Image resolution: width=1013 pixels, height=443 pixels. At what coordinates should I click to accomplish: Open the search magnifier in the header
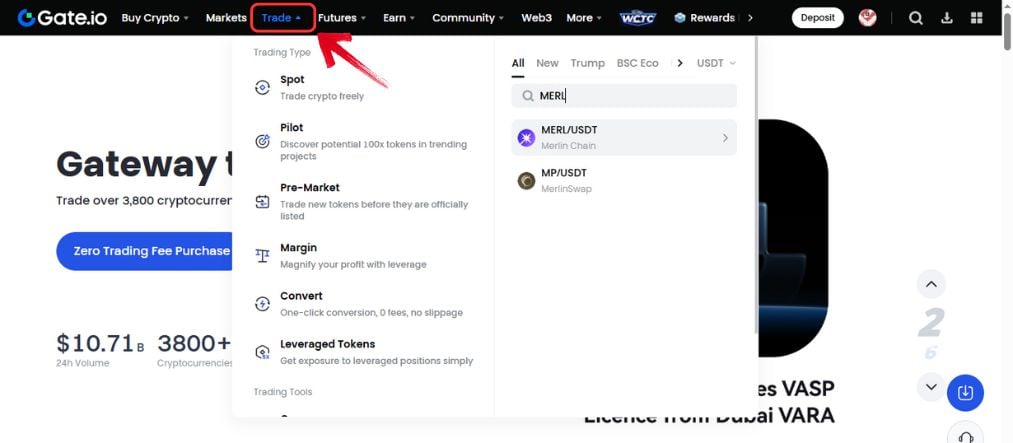[x=915, y=18]
